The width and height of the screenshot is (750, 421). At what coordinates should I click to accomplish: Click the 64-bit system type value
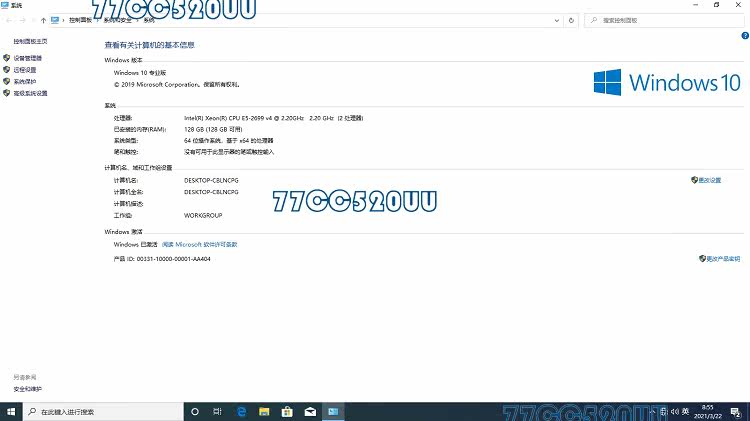pos(229,141)
